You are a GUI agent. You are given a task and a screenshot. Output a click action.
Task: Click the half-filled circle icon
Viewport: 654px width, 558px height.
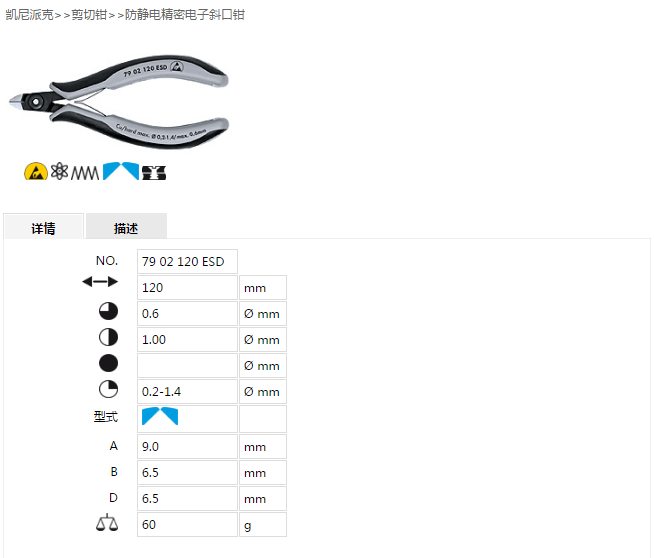108,337
